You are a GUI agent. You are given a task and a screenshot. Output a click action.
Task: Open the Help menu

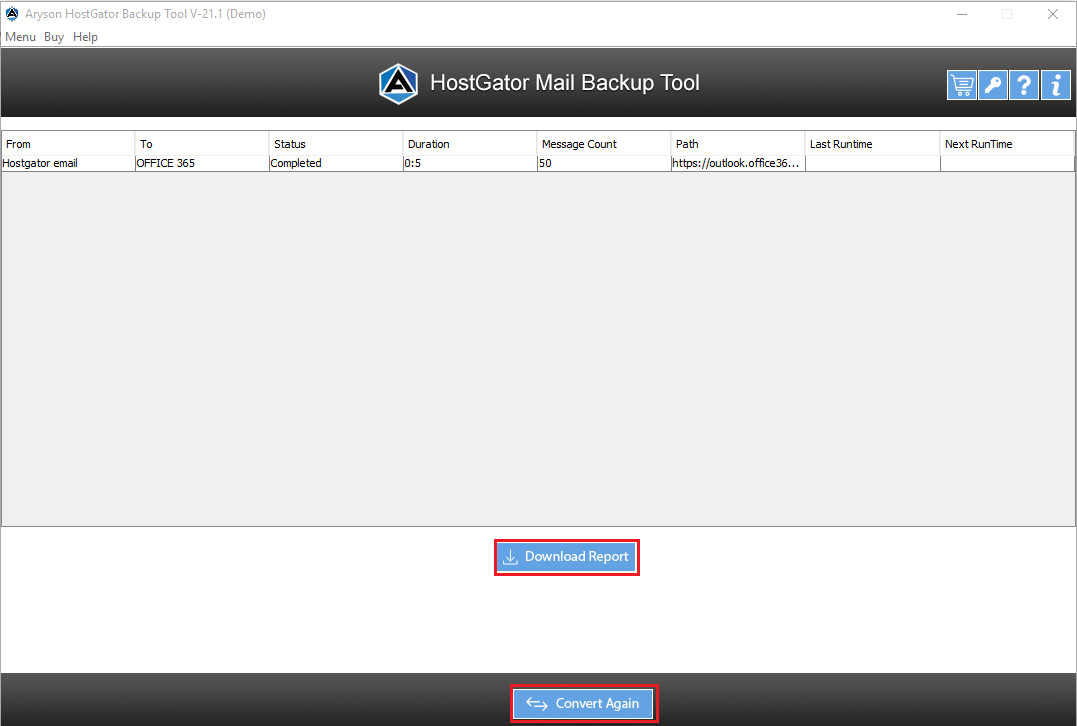click(x=85, y=37)
